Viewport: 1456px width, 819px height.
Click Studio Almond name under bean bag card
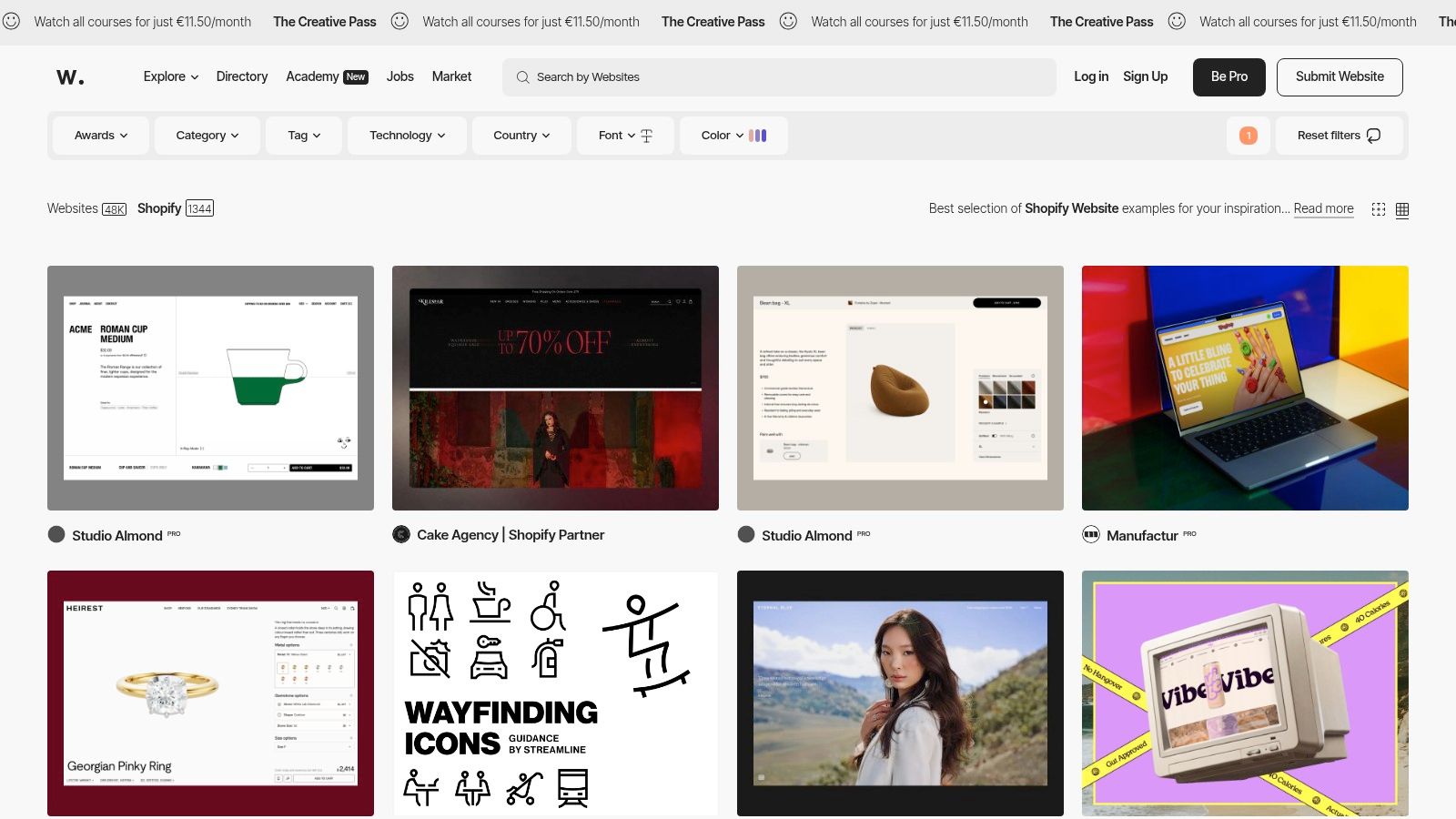(807, 535)
